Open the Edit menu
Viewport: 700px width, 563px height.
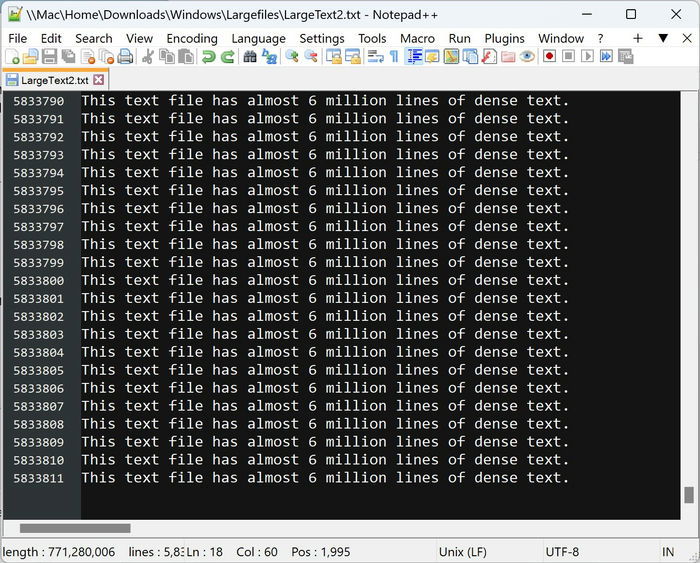[51, 38]
